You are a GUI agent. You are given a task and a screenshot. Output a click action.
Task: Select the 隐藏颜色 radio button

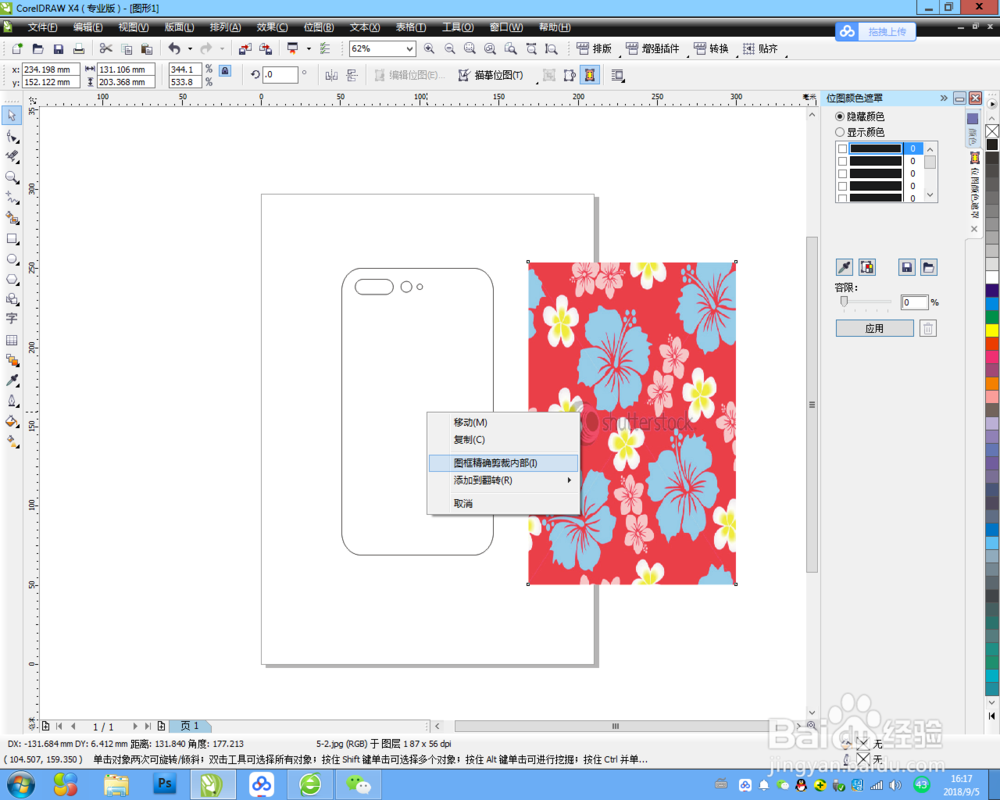click(x=840, y=117)
